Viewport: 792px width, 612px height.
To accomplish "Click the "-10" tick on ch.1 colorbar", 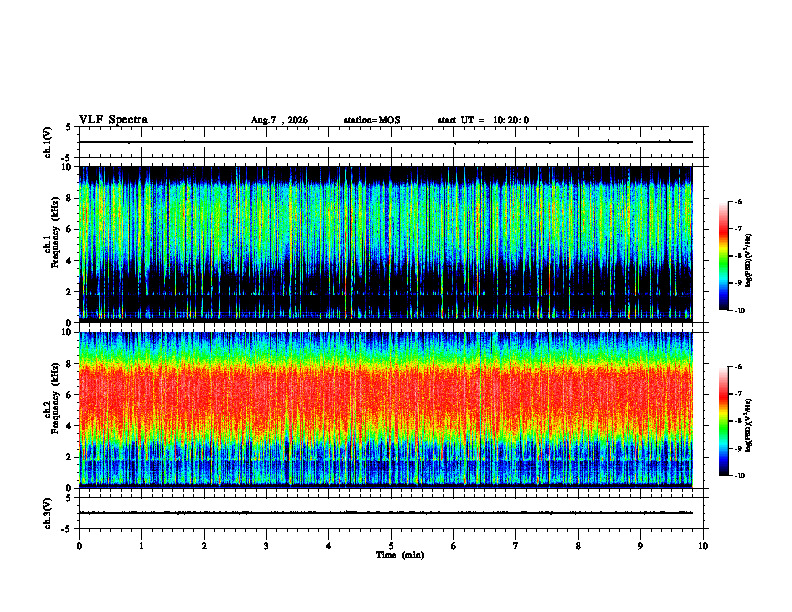I will (740, 311).
